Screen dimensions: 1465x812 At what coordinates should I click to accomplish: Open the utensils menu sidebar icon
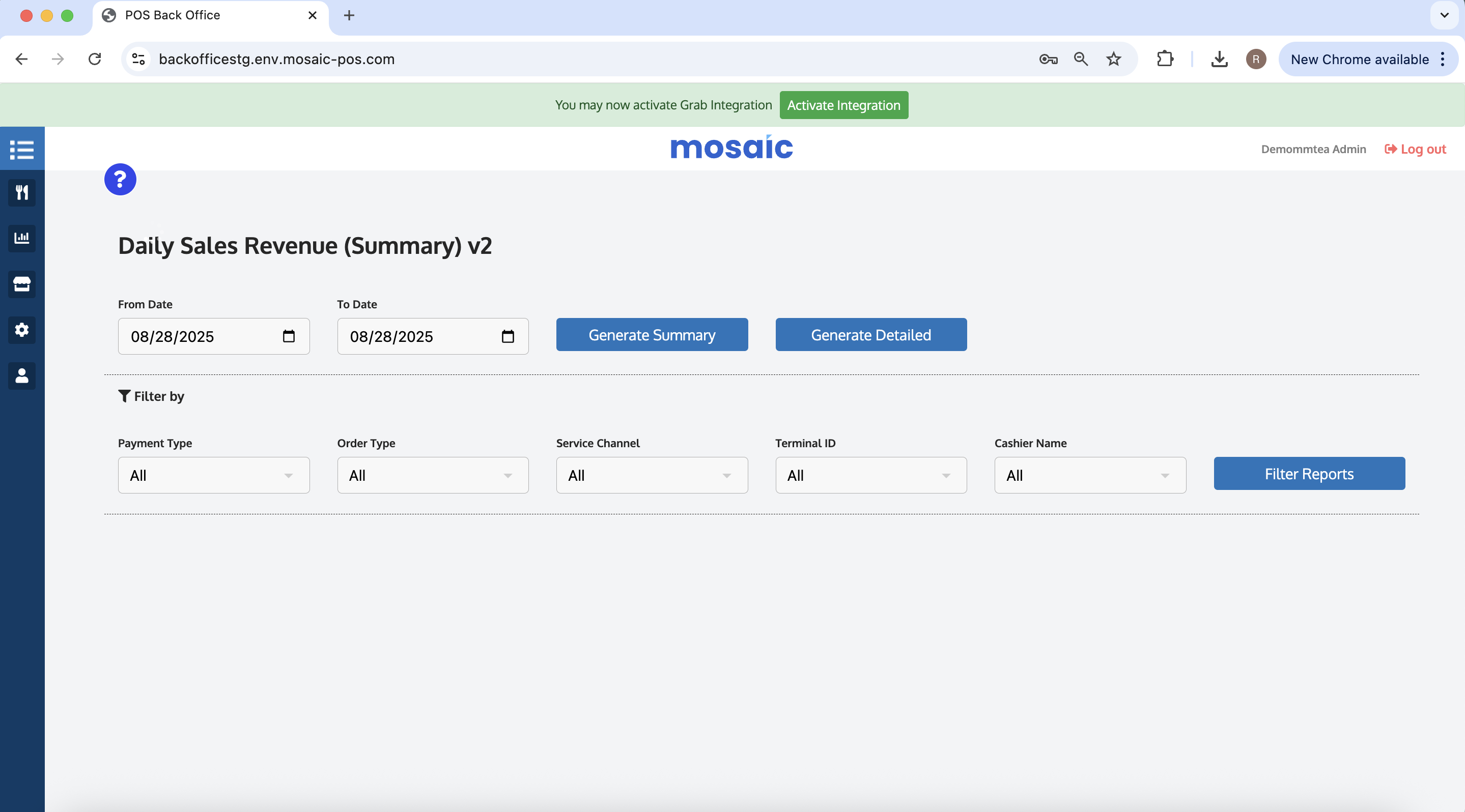pyautogui.click(x=21, y=193)
